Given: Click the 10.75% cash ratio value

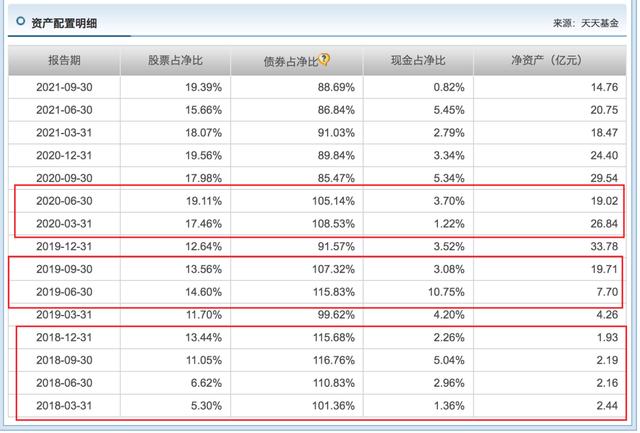Looking at the screenshot, I should pyautogui.click(x=447, y=292).
